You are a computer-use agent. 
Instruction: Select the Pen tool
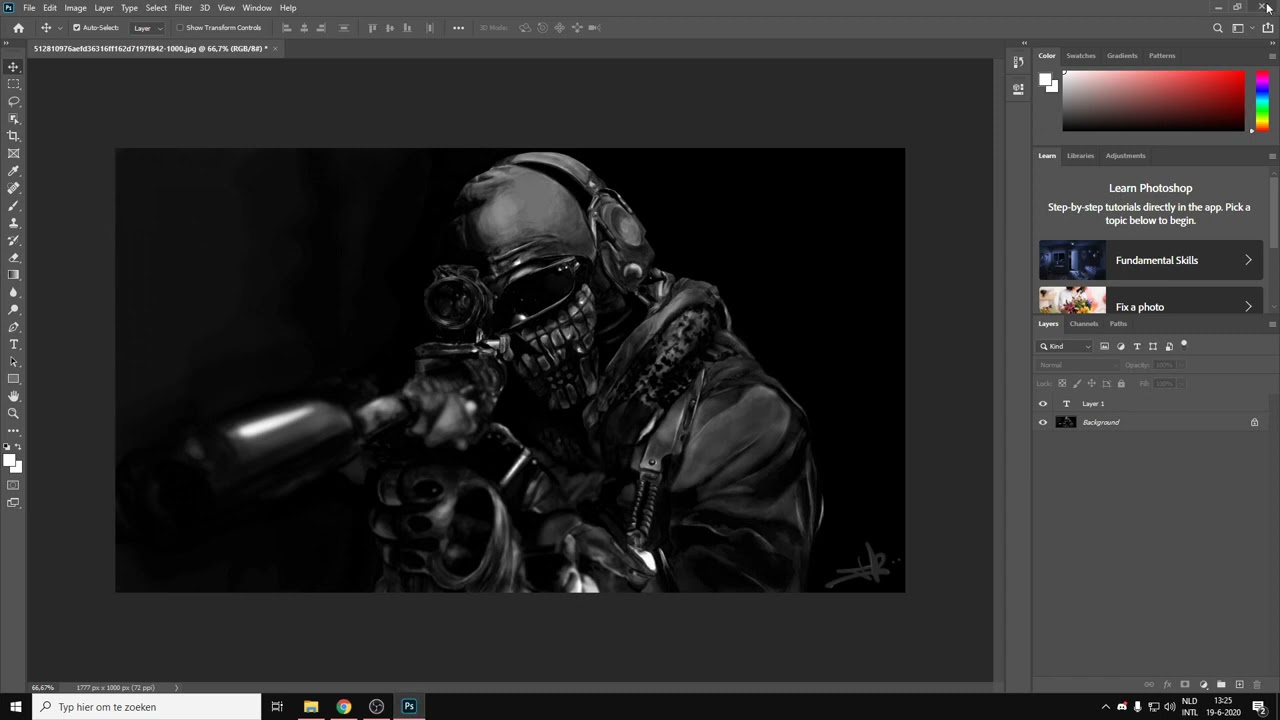(x=14, y=327)
